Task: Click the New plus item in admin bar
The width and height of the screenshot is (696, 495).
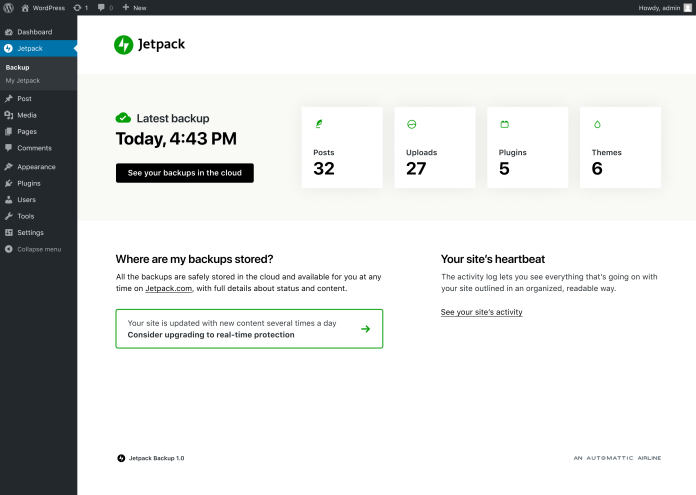Action: (x=134, y=8)
